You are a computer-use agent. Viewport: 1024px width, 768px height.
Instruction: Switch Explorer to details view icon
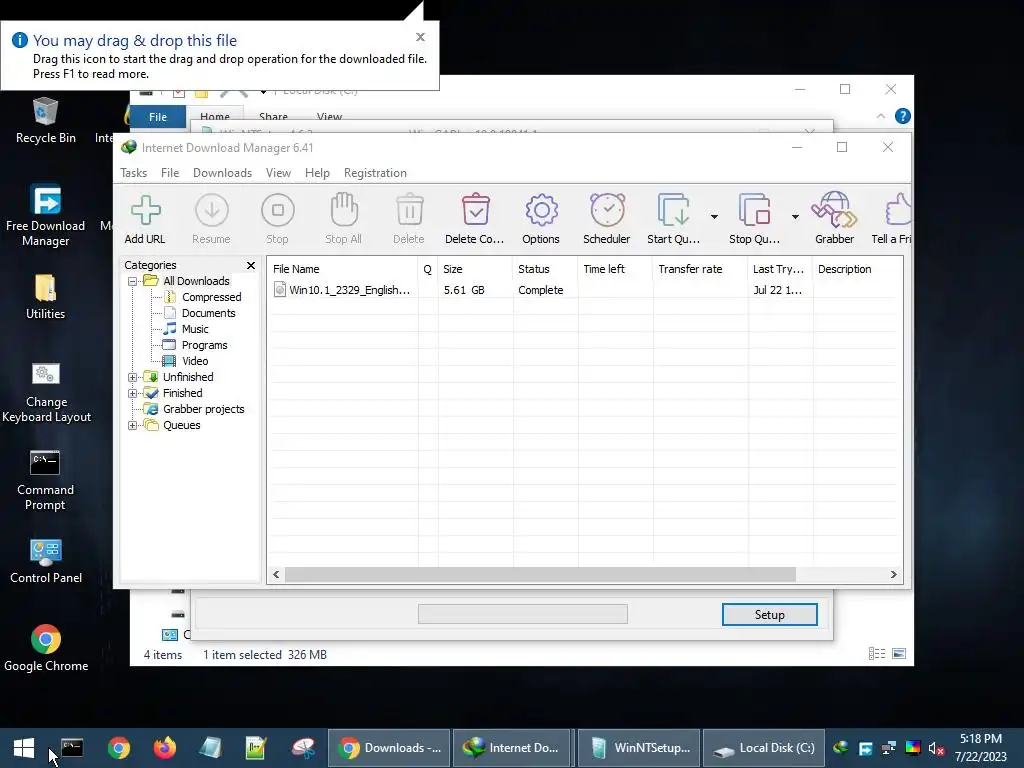pos(877,654)
